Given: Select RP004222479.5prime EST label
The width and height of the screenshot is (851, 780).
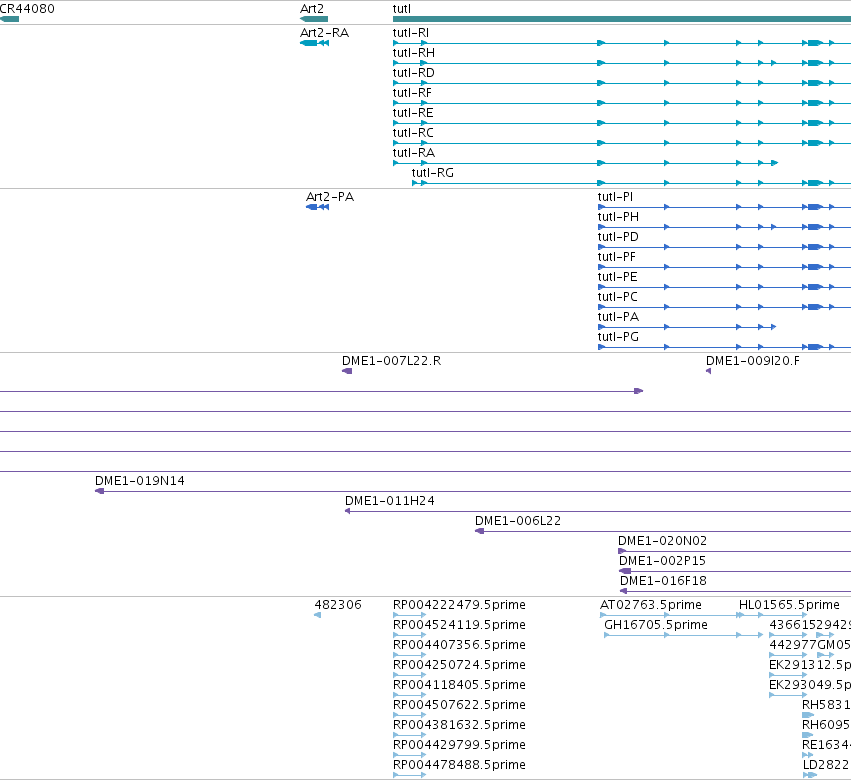Looking at the screenshot, I should (x=459, y=605).
